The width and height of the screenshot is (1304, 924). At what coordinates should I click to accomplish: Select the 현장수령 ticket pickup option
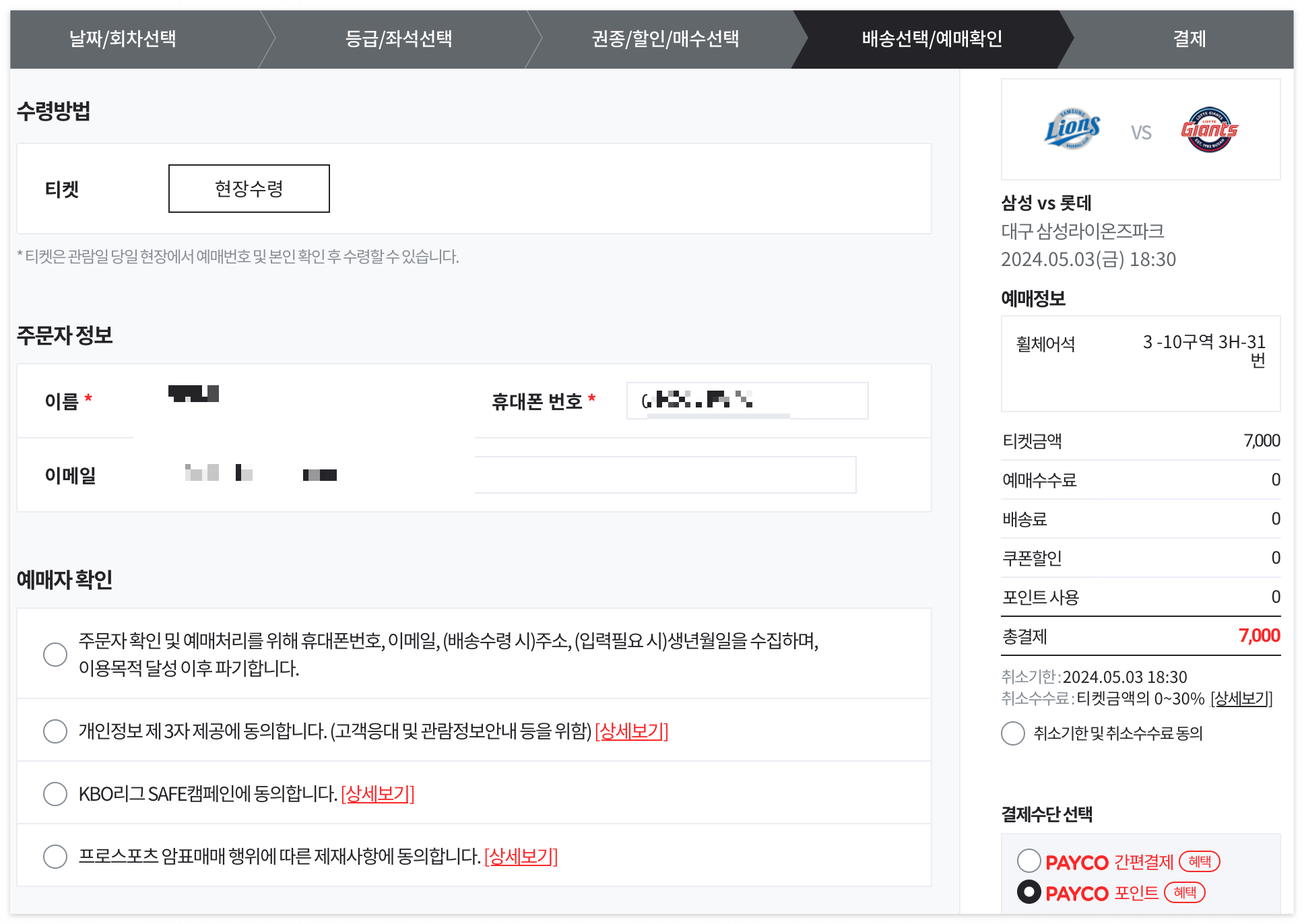249,189
